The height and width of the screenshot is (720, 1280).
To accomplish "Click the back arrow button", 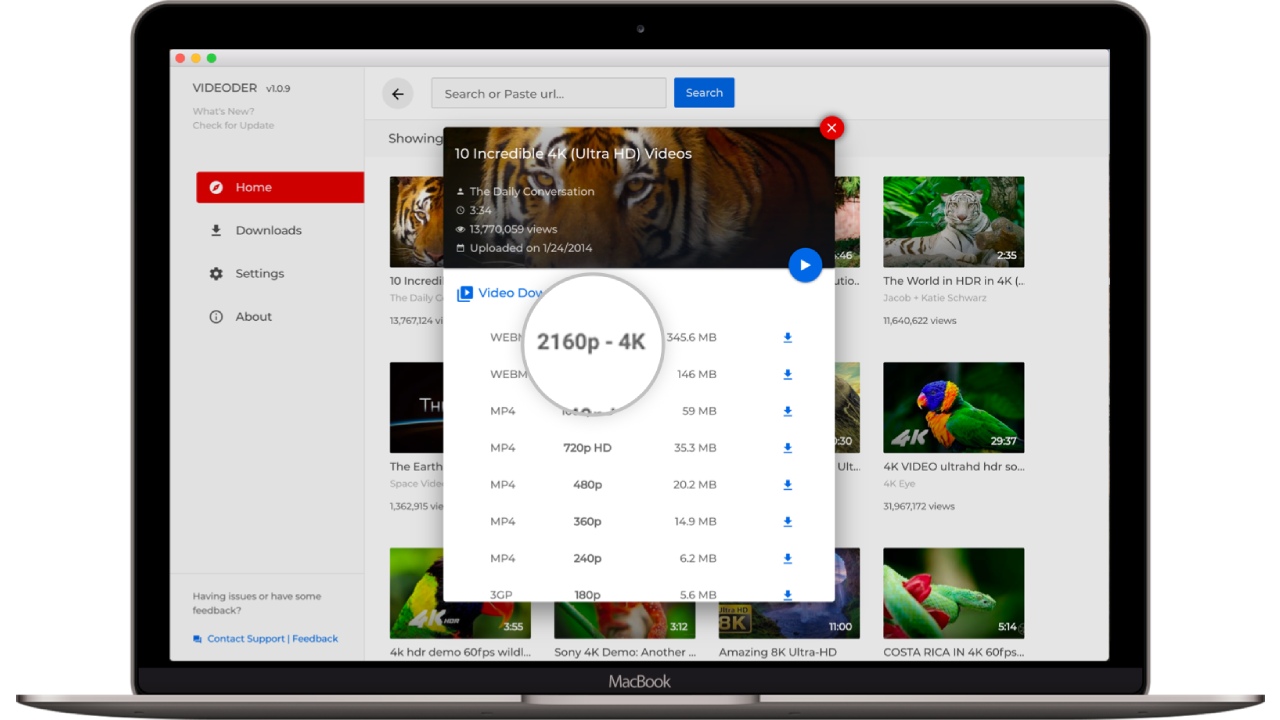I will [398, 94].
